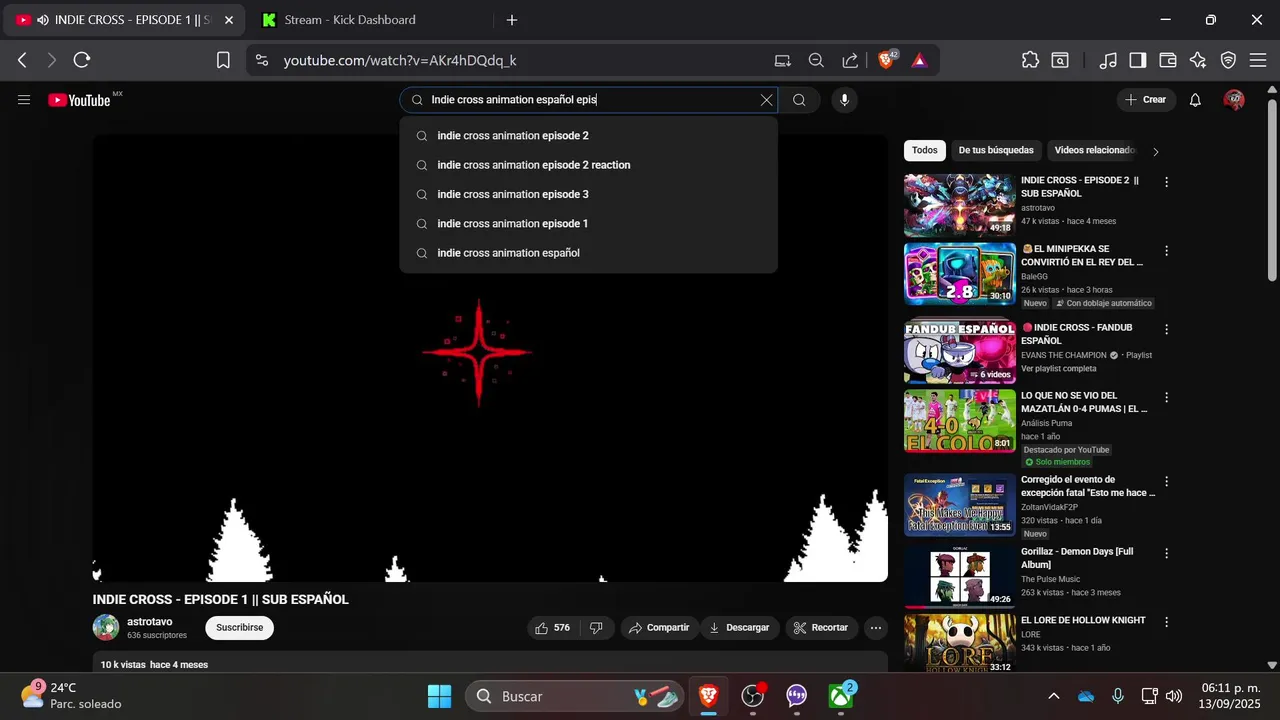1280x720 pixels.
Task: Open Leo AI sparkle icon
Action: point(1198,60)
